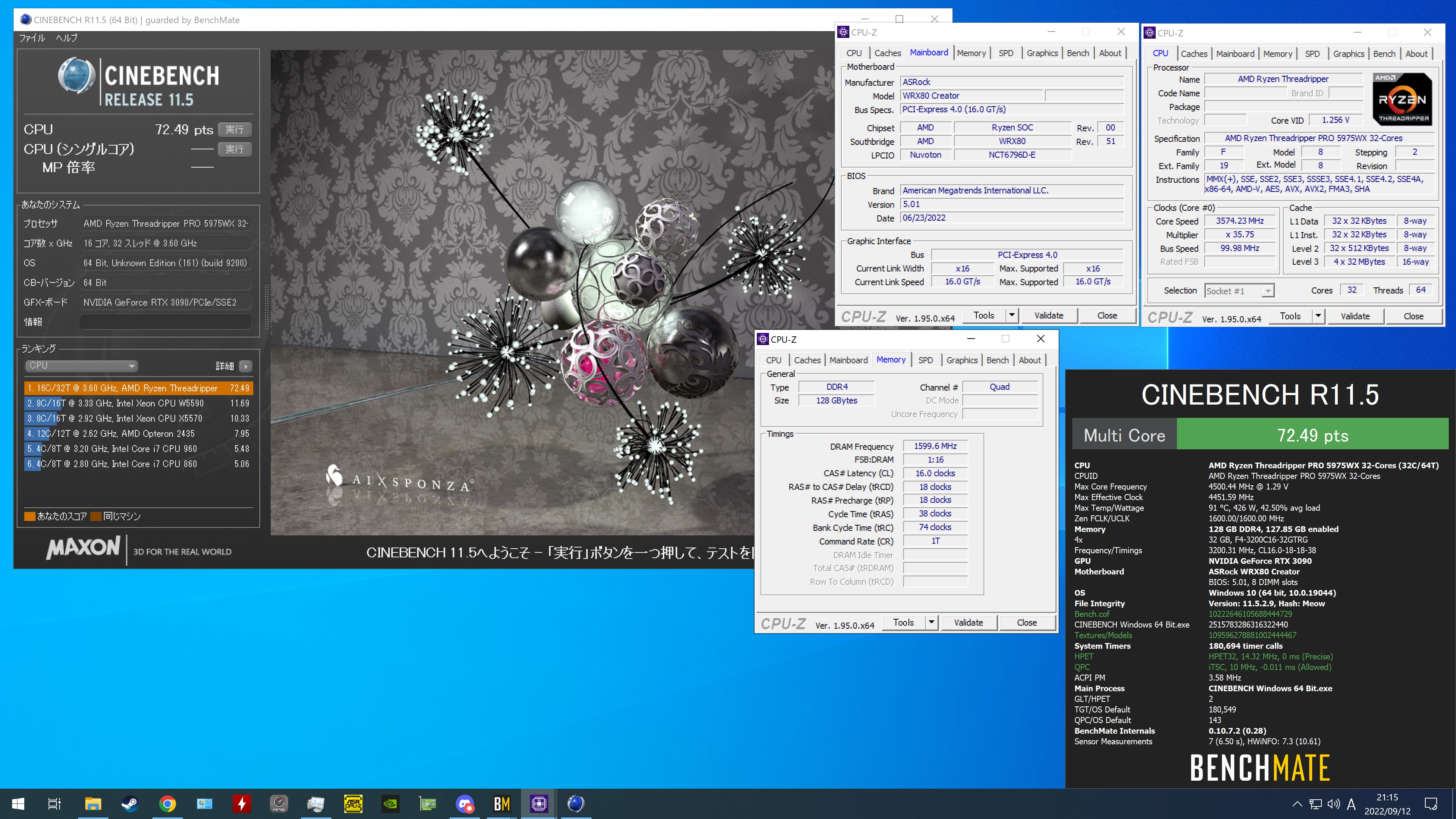1456x819 pixels.
Task: Expand the Tools dropdown arrow in the CPU-Z Mainboard window
Action: [x=1012, y=315]
